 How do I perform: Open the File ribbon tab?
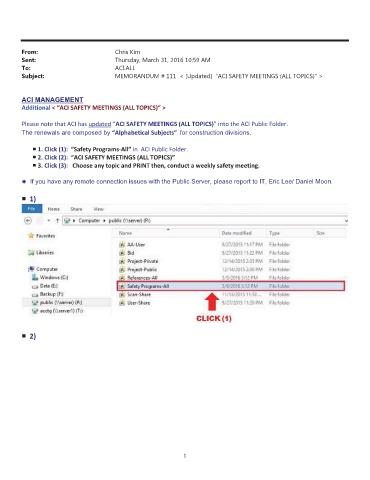click(x=32, y=209)
